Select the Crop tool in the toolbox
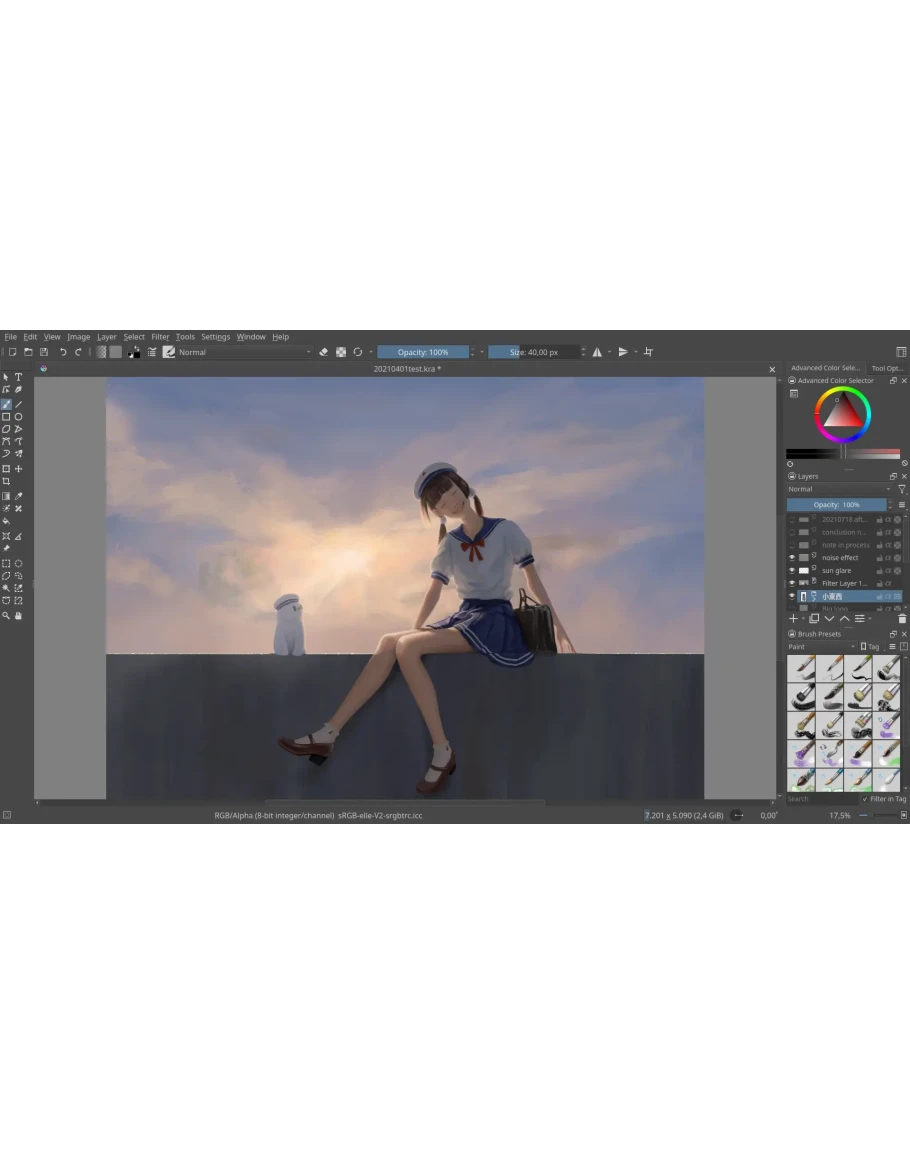The width and height of the screenshot is (910, 1155). [6, 481]
